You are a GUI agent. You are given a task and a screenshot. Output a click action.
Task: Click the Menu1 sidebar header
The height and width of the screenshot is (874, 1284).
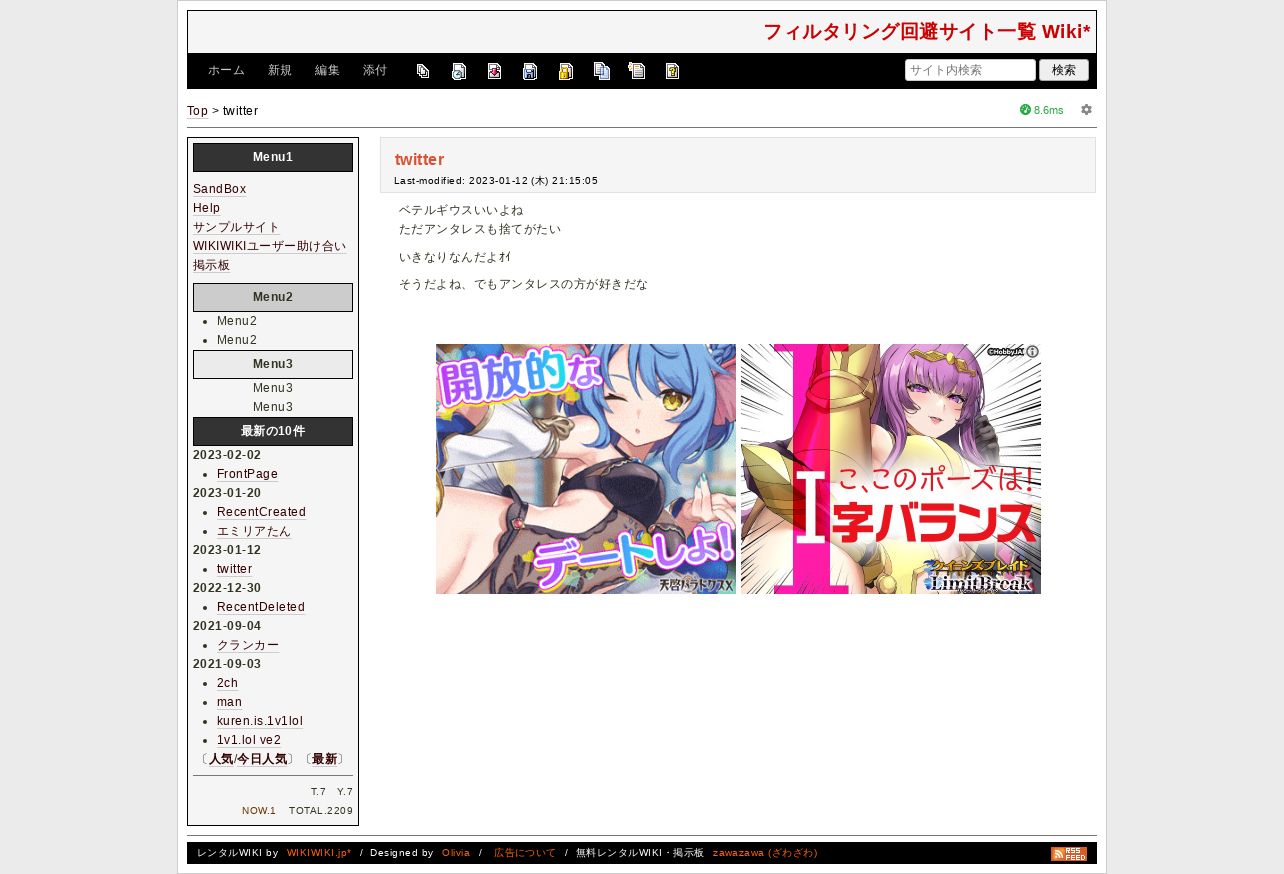pos(273,157)
